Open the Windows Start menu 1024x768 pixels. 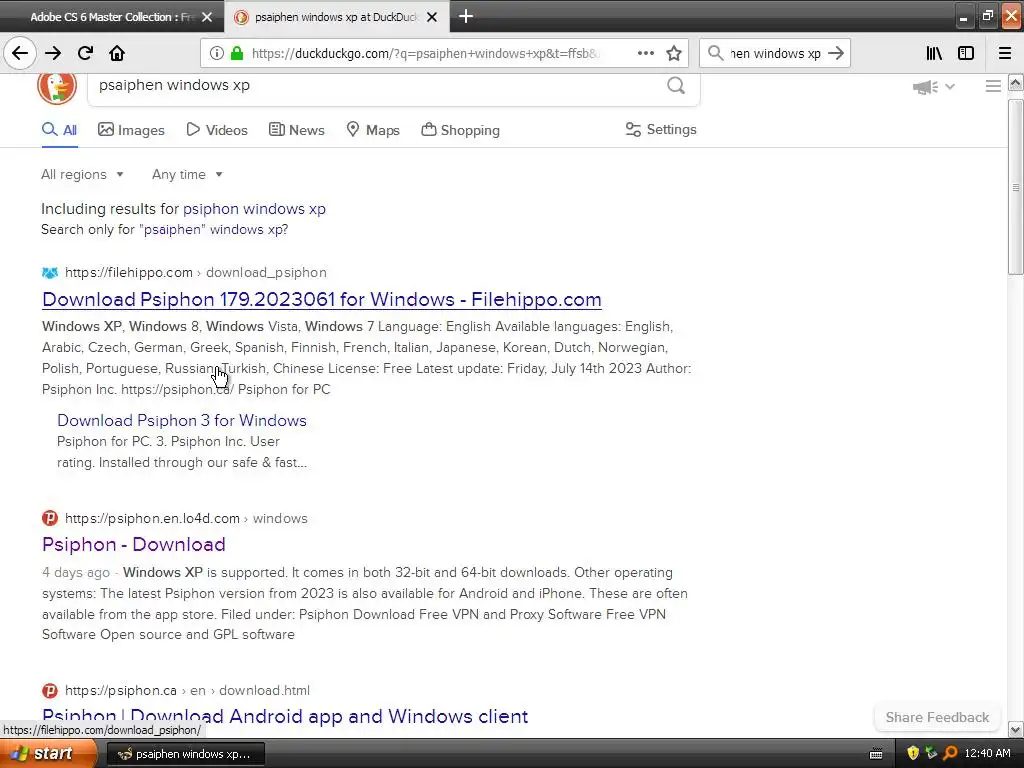pyautogui.click(x=48, y=754)
